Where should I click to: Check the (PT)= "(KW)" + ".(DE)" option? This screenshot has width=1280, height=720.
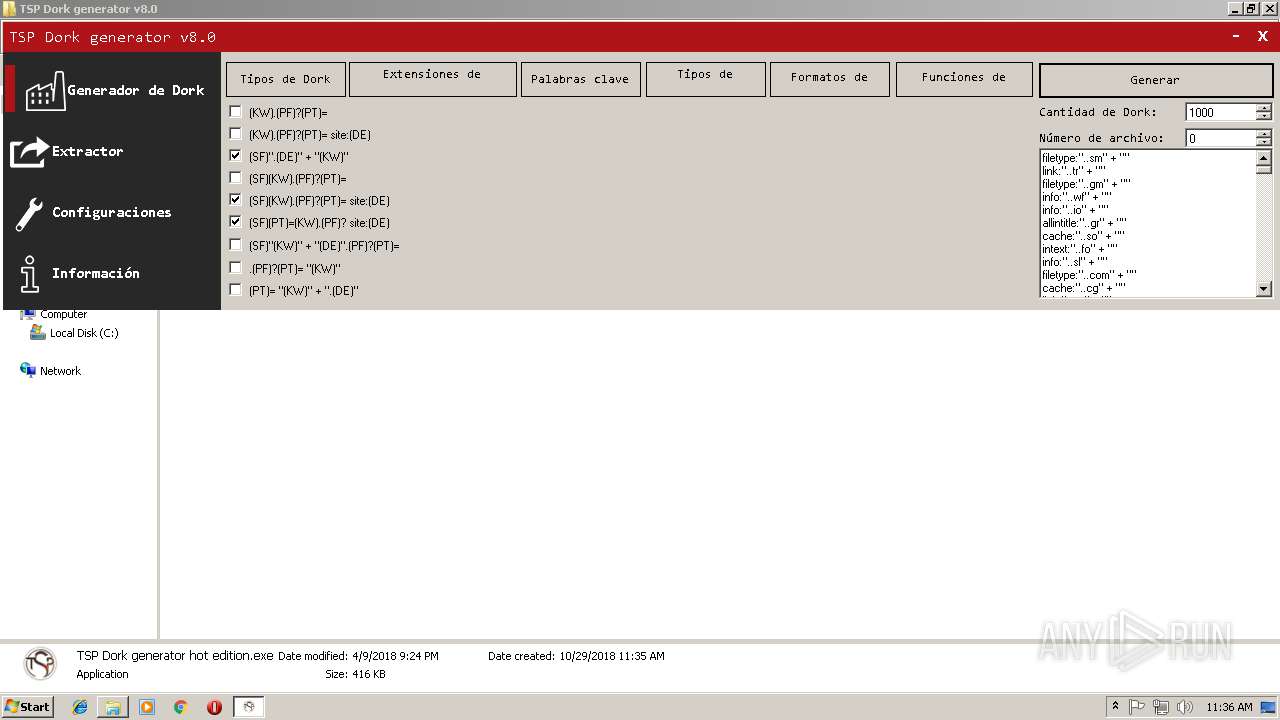[235, 290]
